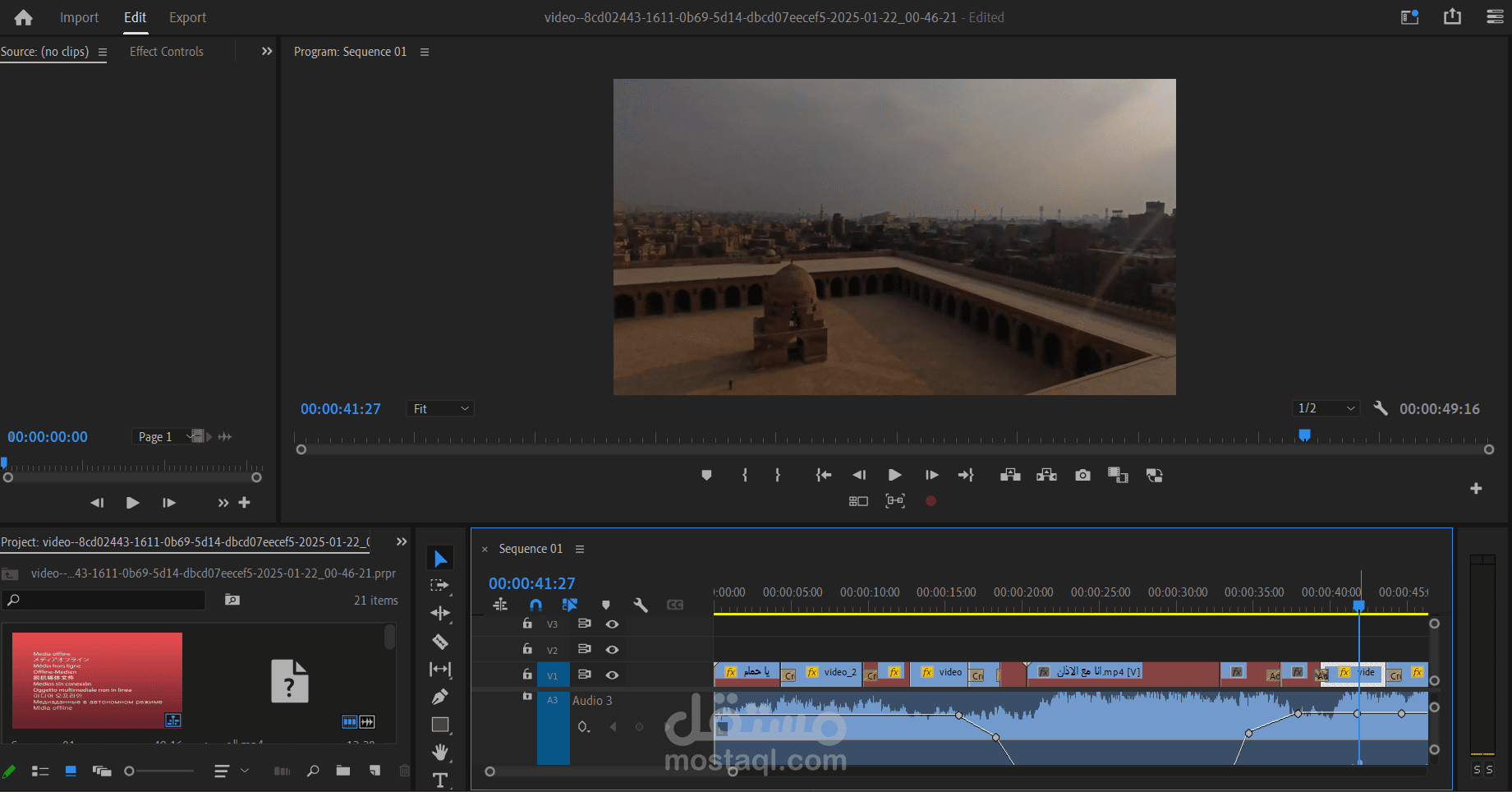Select the Ripple Edit tool
Screen dimensions: 1512x792
[440, 614]
